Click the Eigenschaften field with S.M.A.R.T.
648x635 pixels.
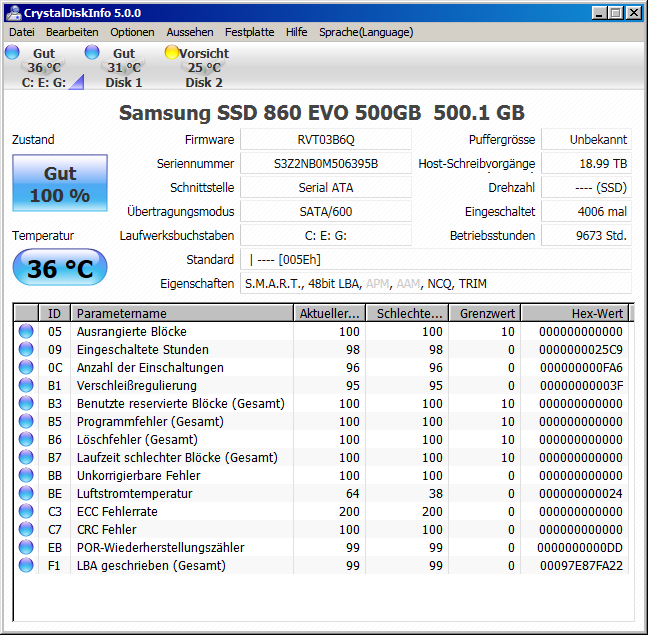[x=436, y=283]
